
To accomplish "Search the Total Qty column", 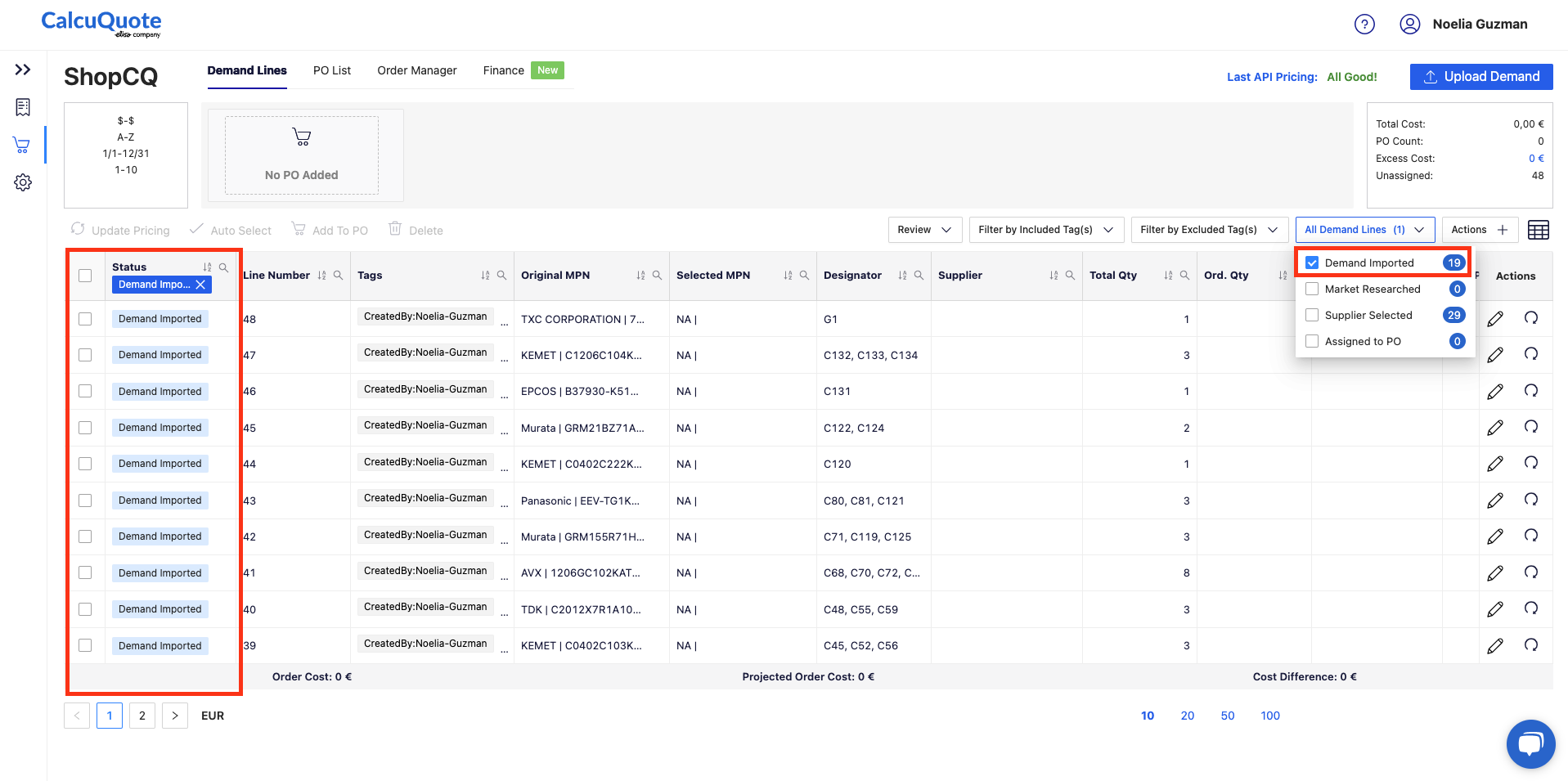I will tap(1184, 276).
